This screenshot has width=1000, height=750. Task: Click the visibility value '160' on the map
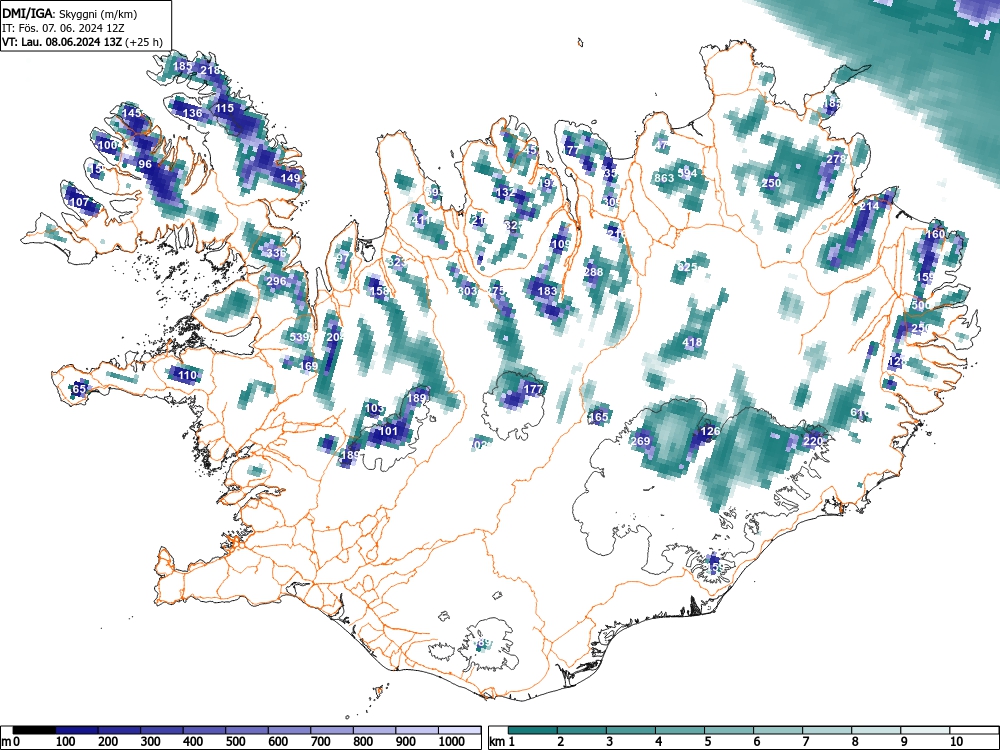click(x=935, y=234)
